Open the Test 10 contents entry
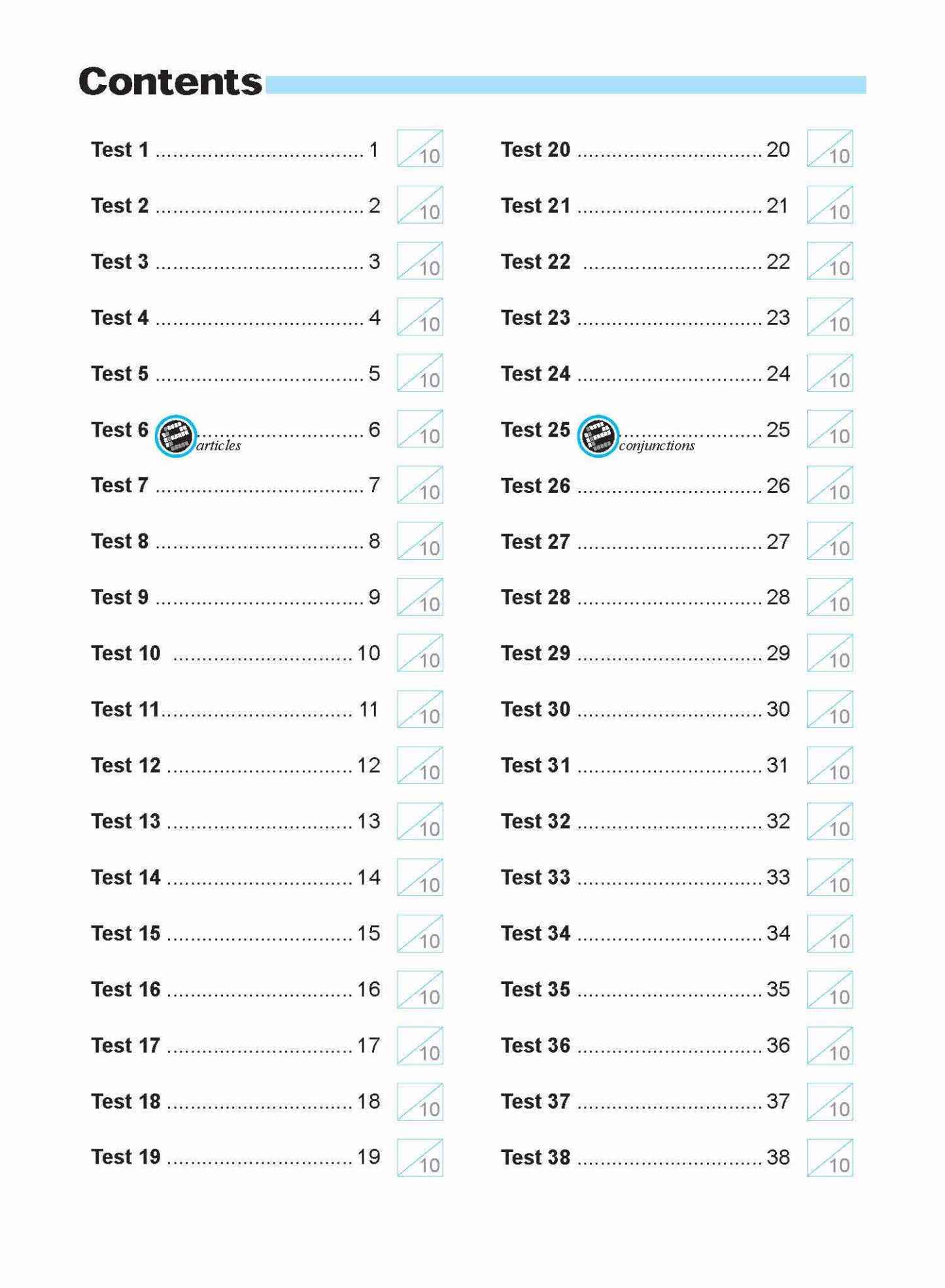Viewport: 945px width, 1288px height. 126,653
